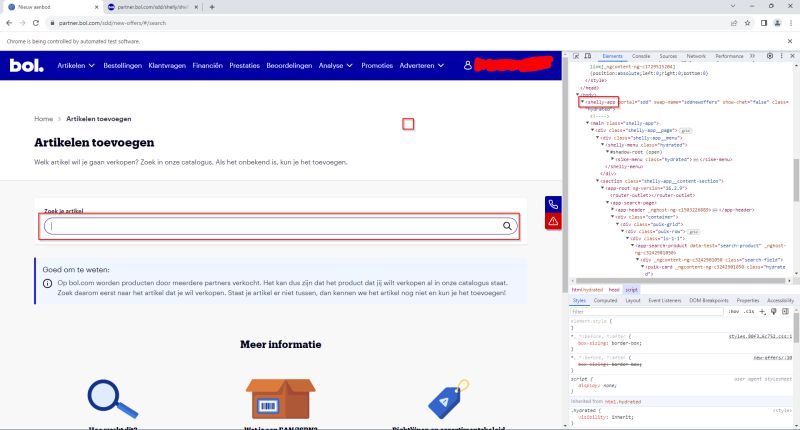Switch to the DevTools Network tab
800x430 pixels.
pos(696,56)
